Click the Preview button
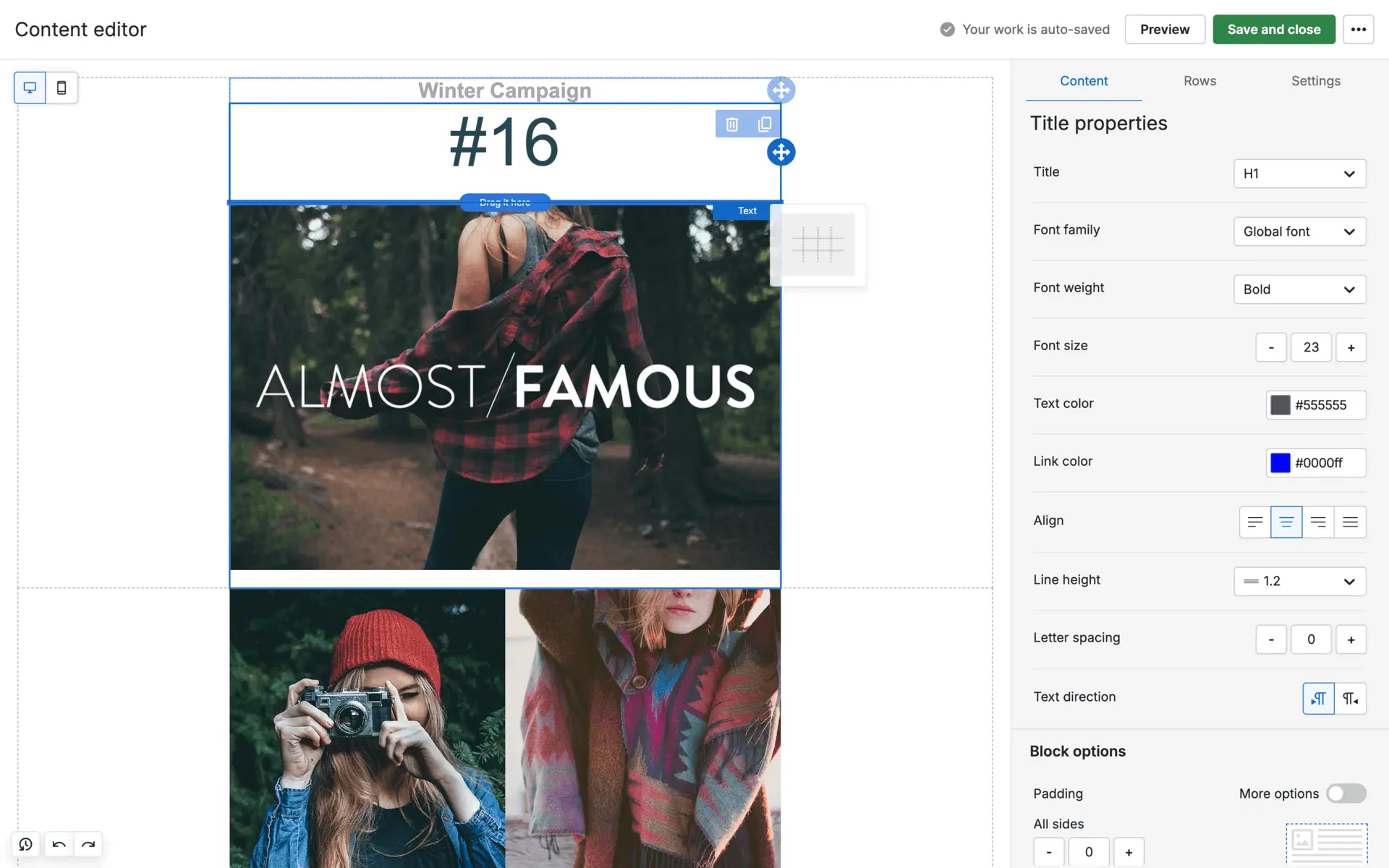 [1164, 30]
